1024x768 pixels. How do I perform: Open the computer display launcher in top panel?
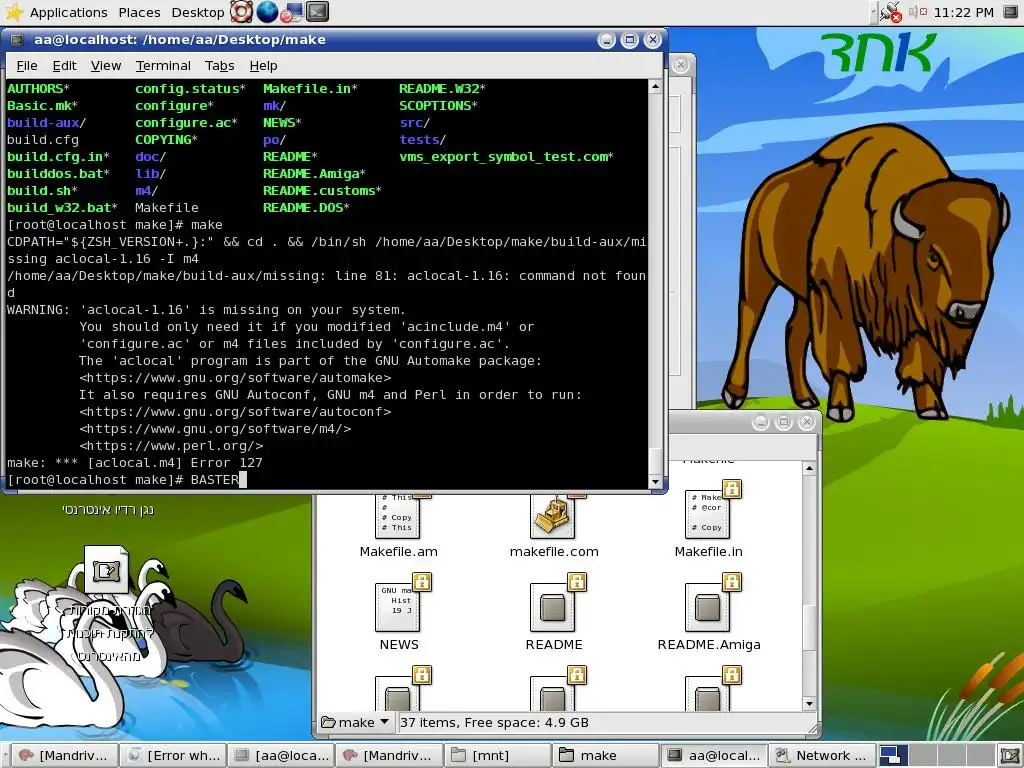292,12
